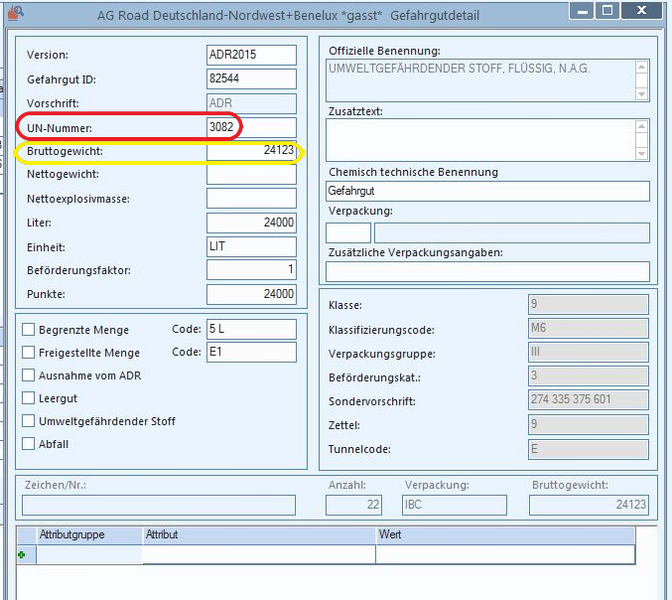Click Klassifizierungscode field M6
The width and height of the screenshot is (672, 600).
click(588, 329)
